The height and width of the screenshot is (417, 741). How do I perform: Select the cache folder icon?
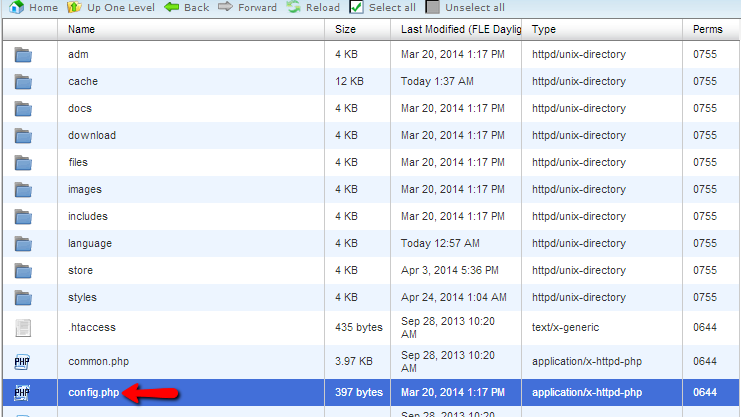(x=23, y=81)
